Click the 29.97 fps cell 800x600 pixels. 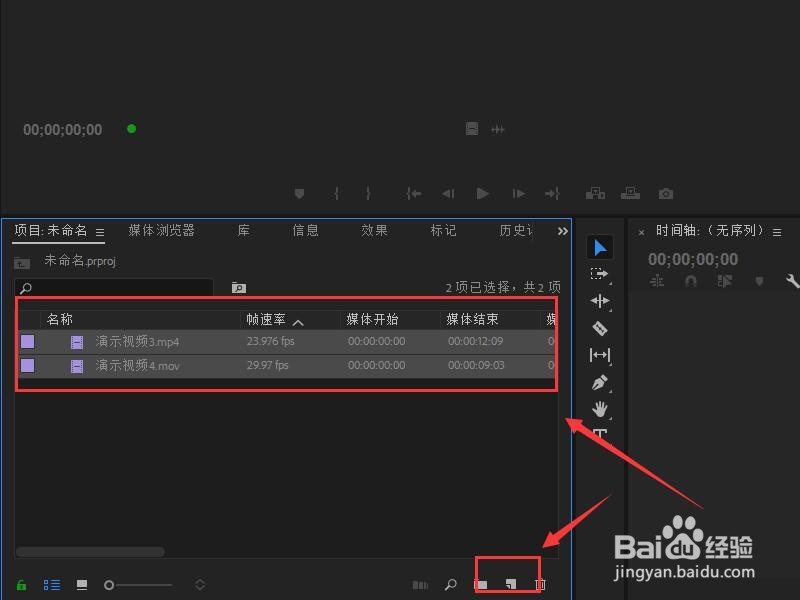click(267, 365)
